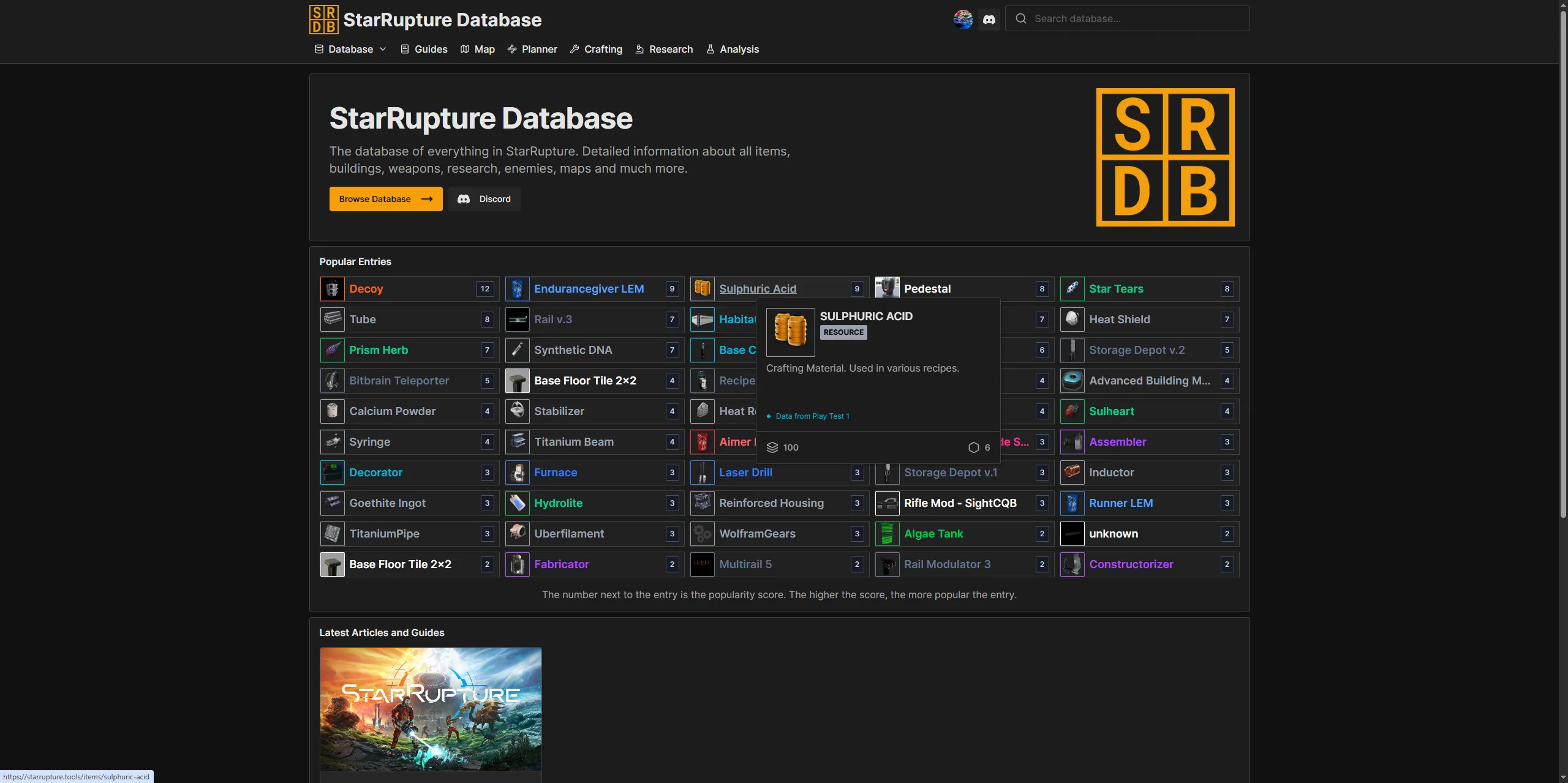This screenshot has height=783, width=1568.
Task: Click the Assembler building icon
Action: (x=1072, y=442)
